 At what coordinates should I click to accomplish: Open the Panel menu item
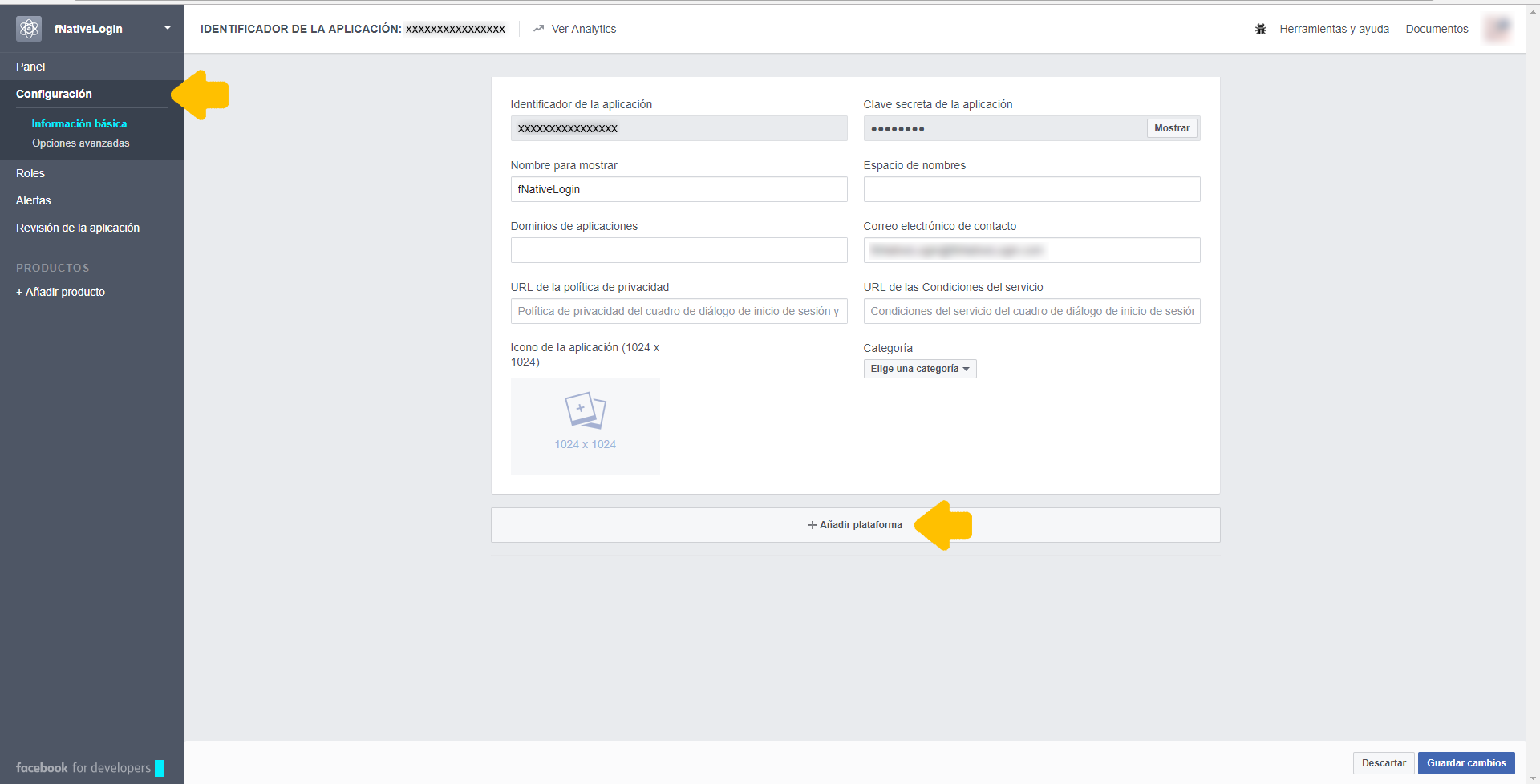(x=30, y=67)
